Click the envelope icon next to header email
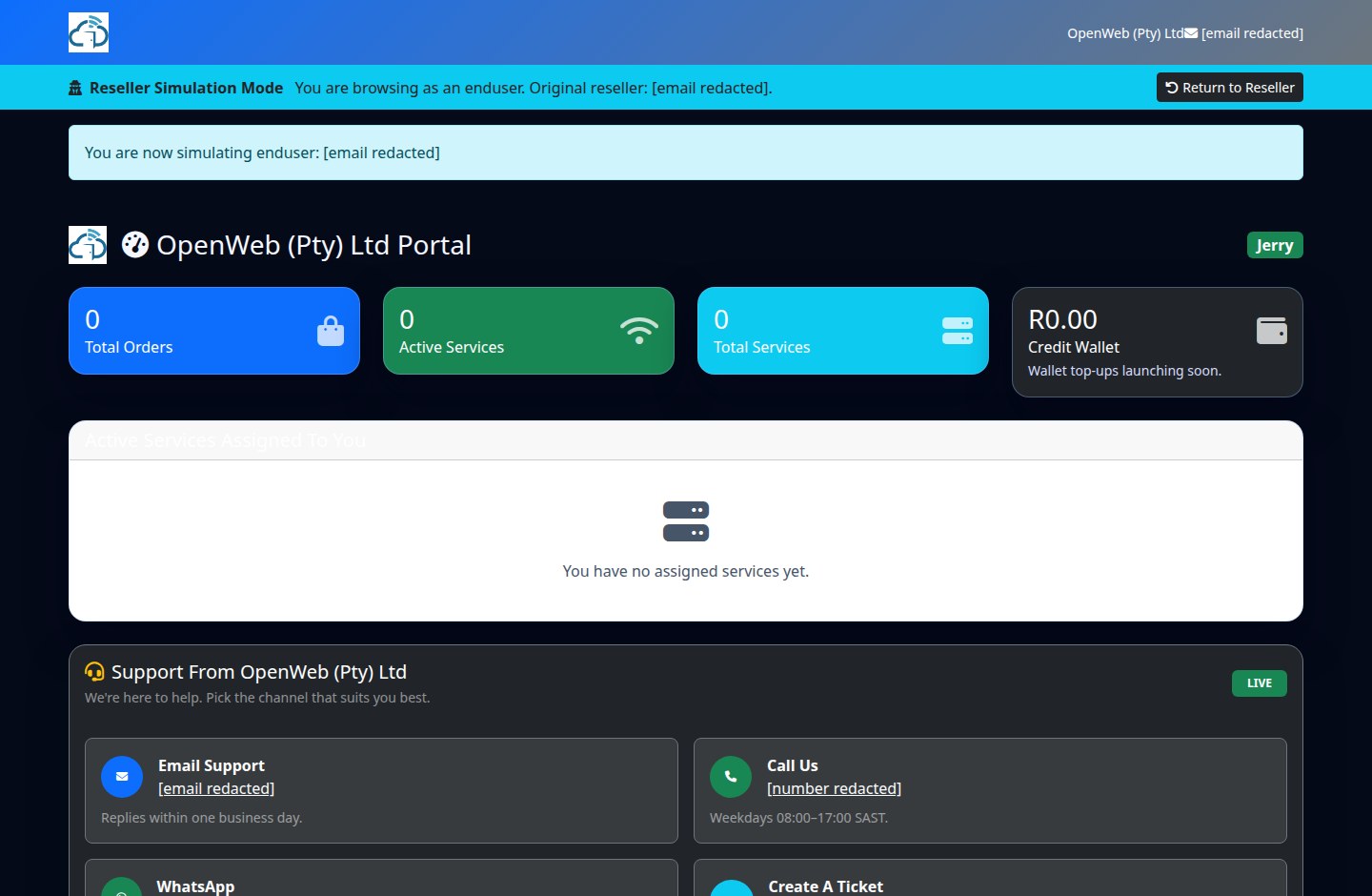This screenshot has height=896, width=1372. 1191,33
